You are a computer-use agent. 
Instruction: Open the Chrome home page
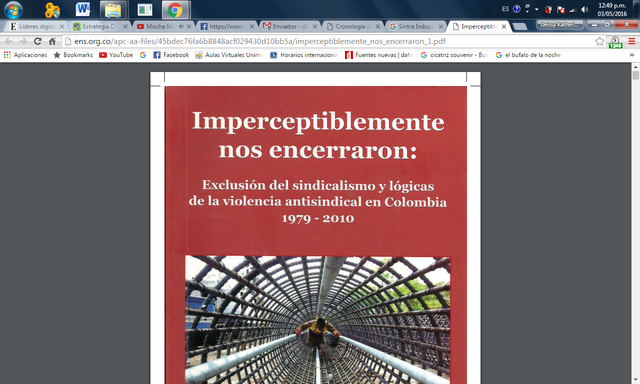(x=52, y=41)
